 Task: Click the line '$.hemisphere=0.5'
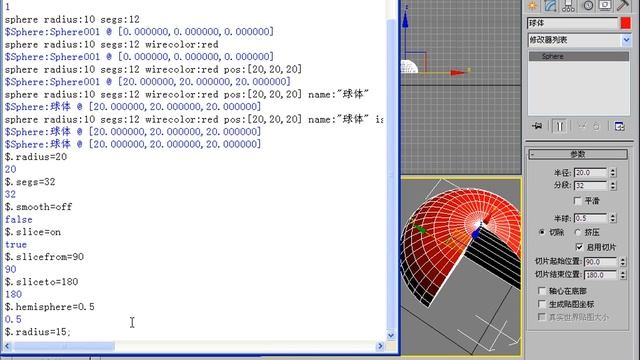point(49,307)
